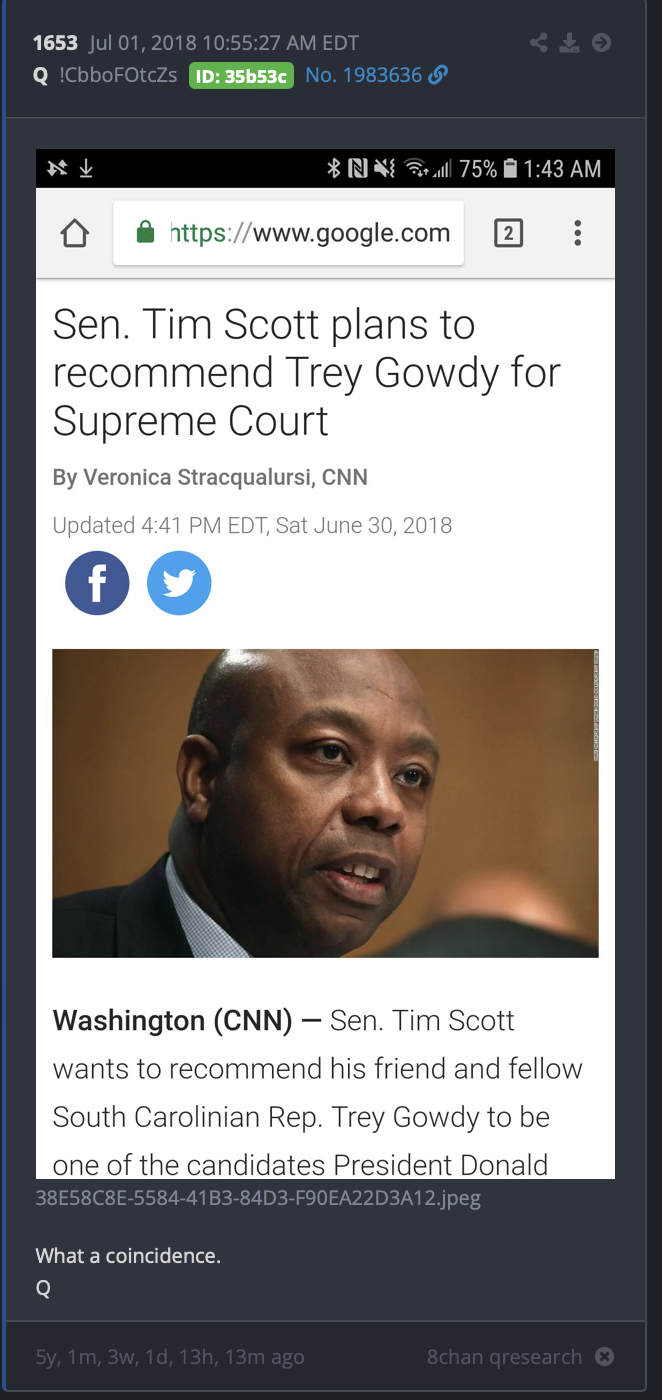This screenshot has width=662, height=1400.
Task: Open post No. 1983636 link
Action: [x=363, y=75]
